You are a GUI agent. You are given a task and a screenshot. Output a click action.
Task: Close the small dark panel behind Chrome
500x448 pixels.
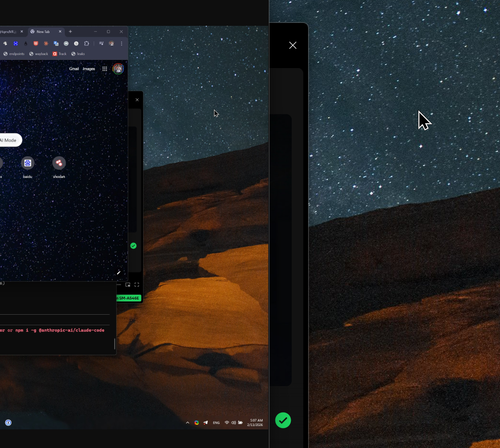click(x=137, y=100)
